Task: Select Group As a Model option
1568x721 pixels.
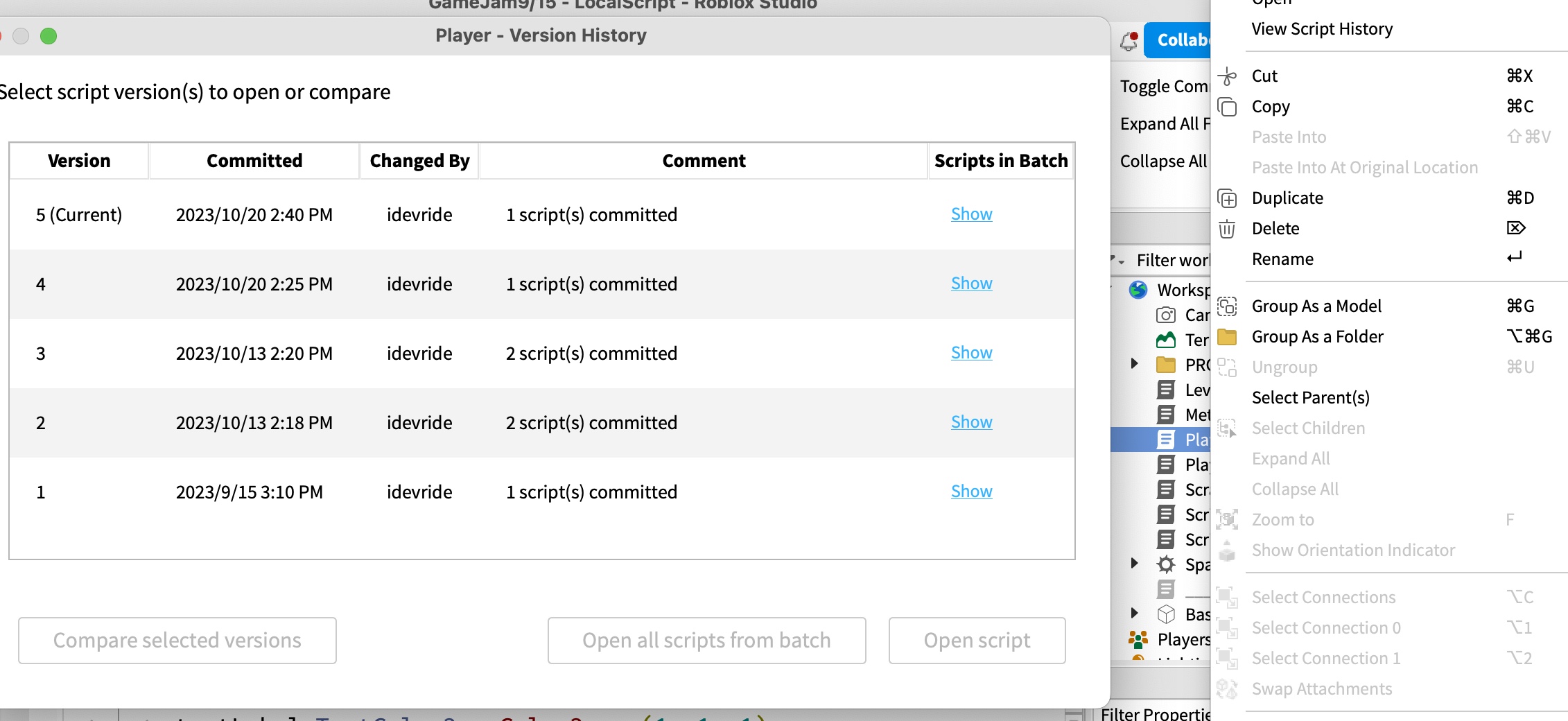Action: 1316,306
